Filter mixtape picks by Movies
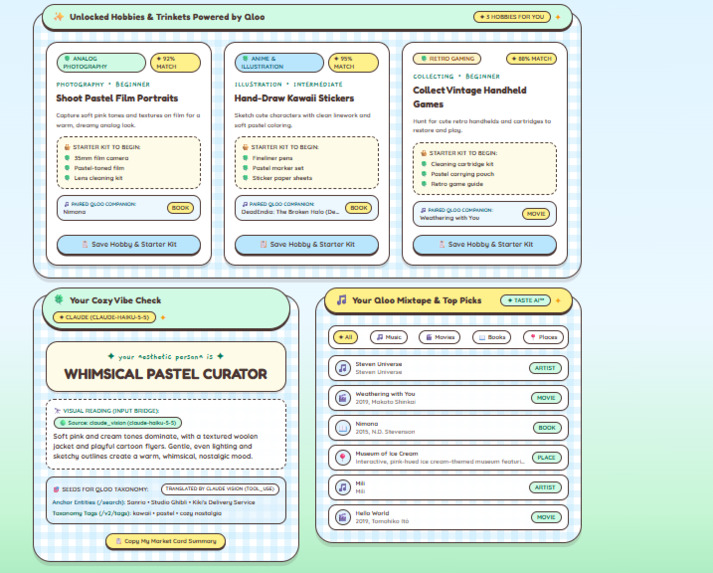This screenshot has height=573, width=713. click(x=440, y=337)
